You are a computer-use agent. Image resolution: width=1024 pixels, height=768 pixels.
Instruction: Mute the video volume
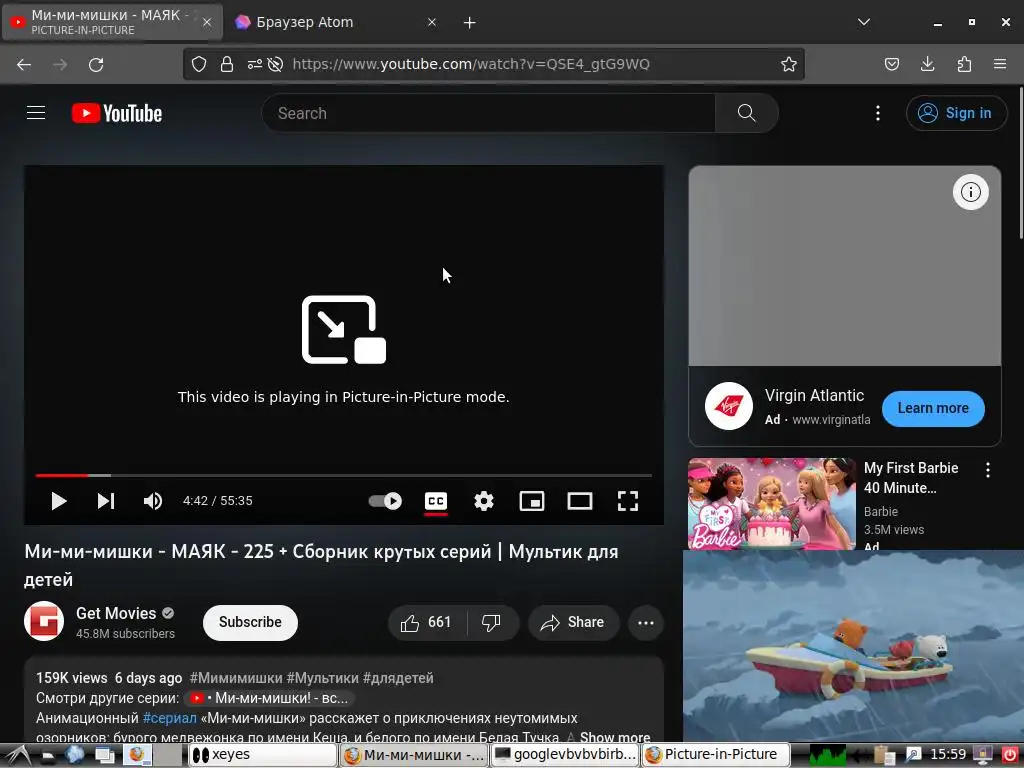click(153, 501)
